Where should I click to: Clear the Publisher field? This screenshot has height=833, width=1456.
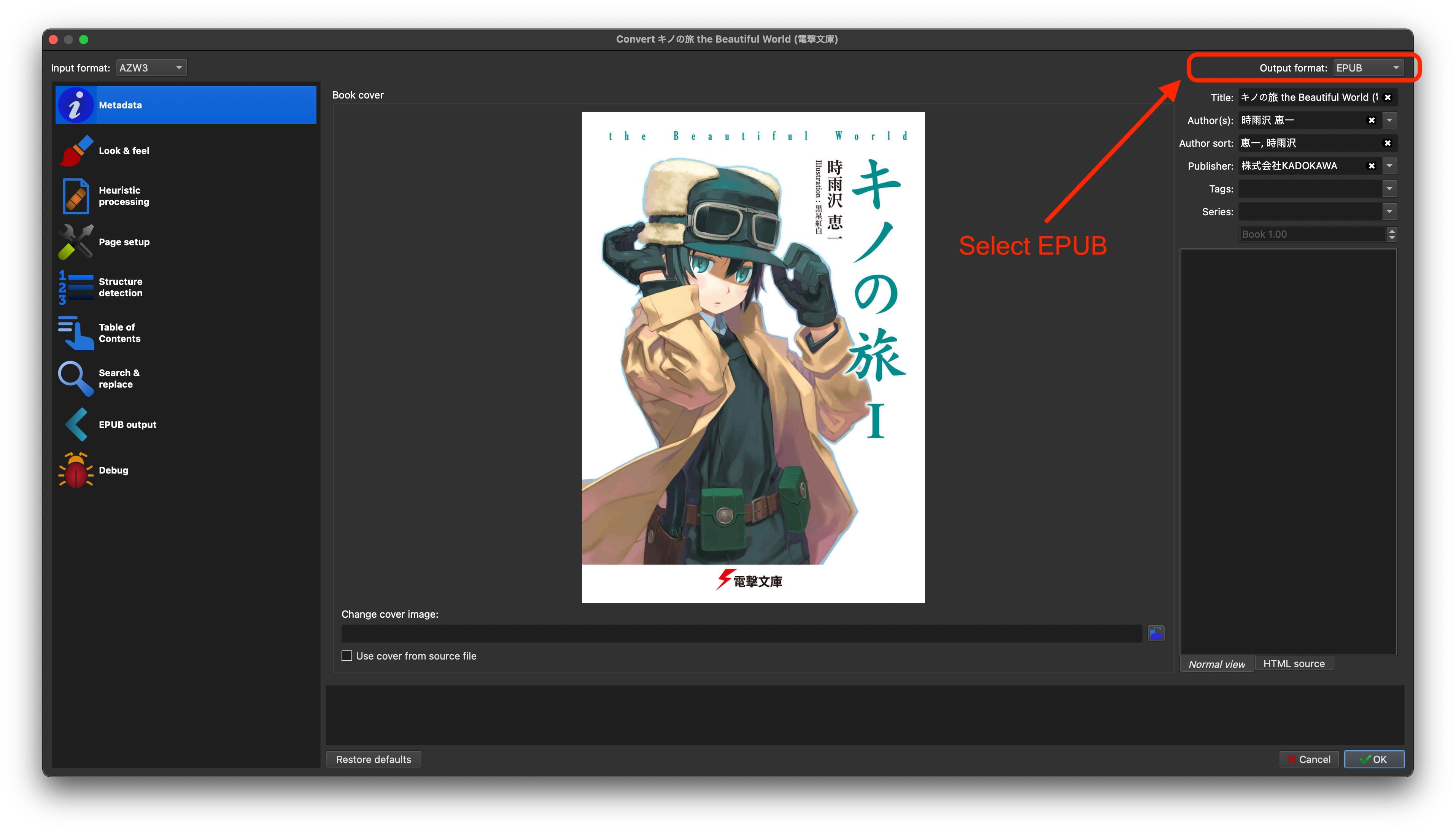1371,166
